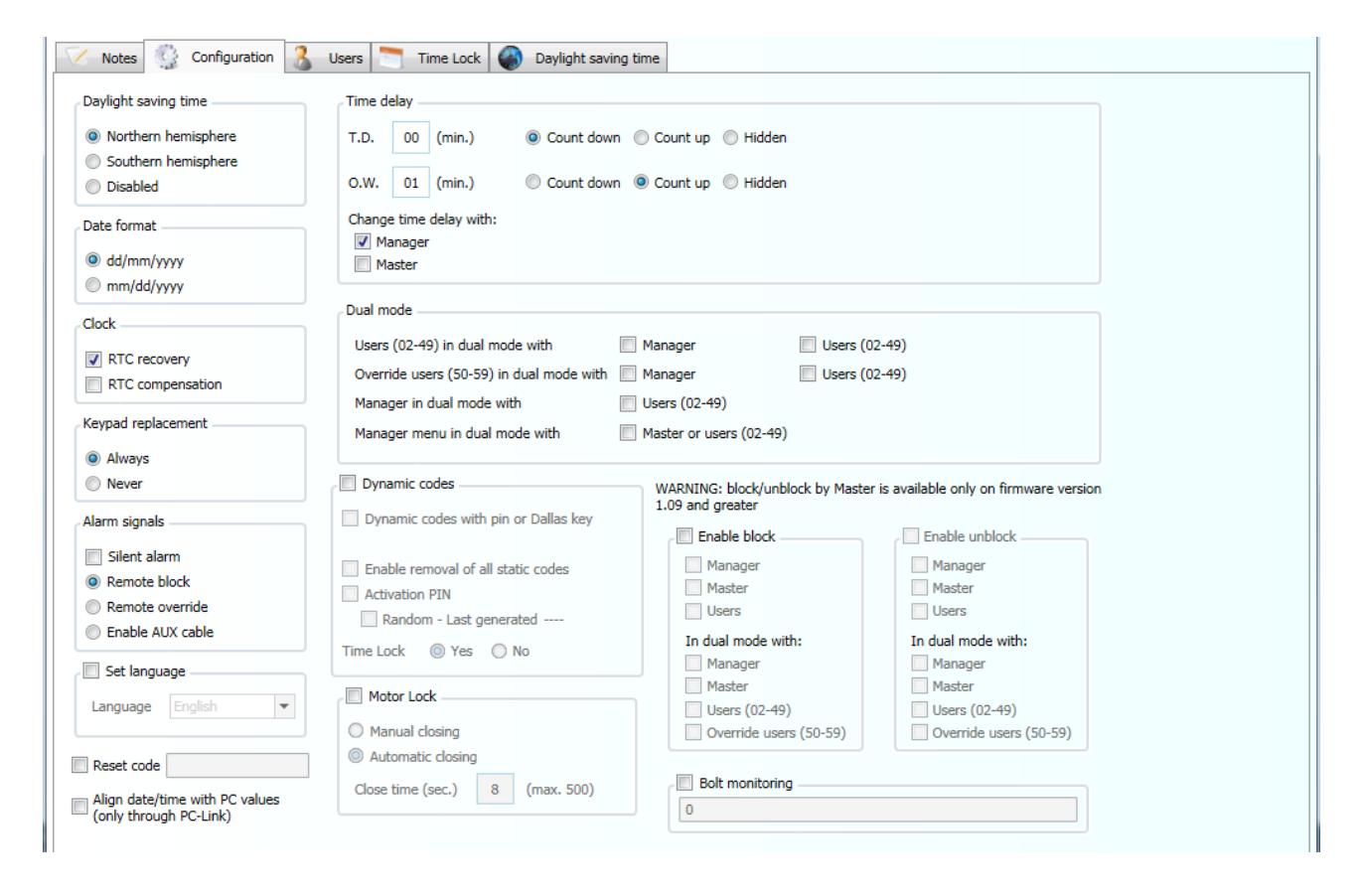Enable Motor Lock checkbox
This screenshot has height=896, width=1360.
354,695
